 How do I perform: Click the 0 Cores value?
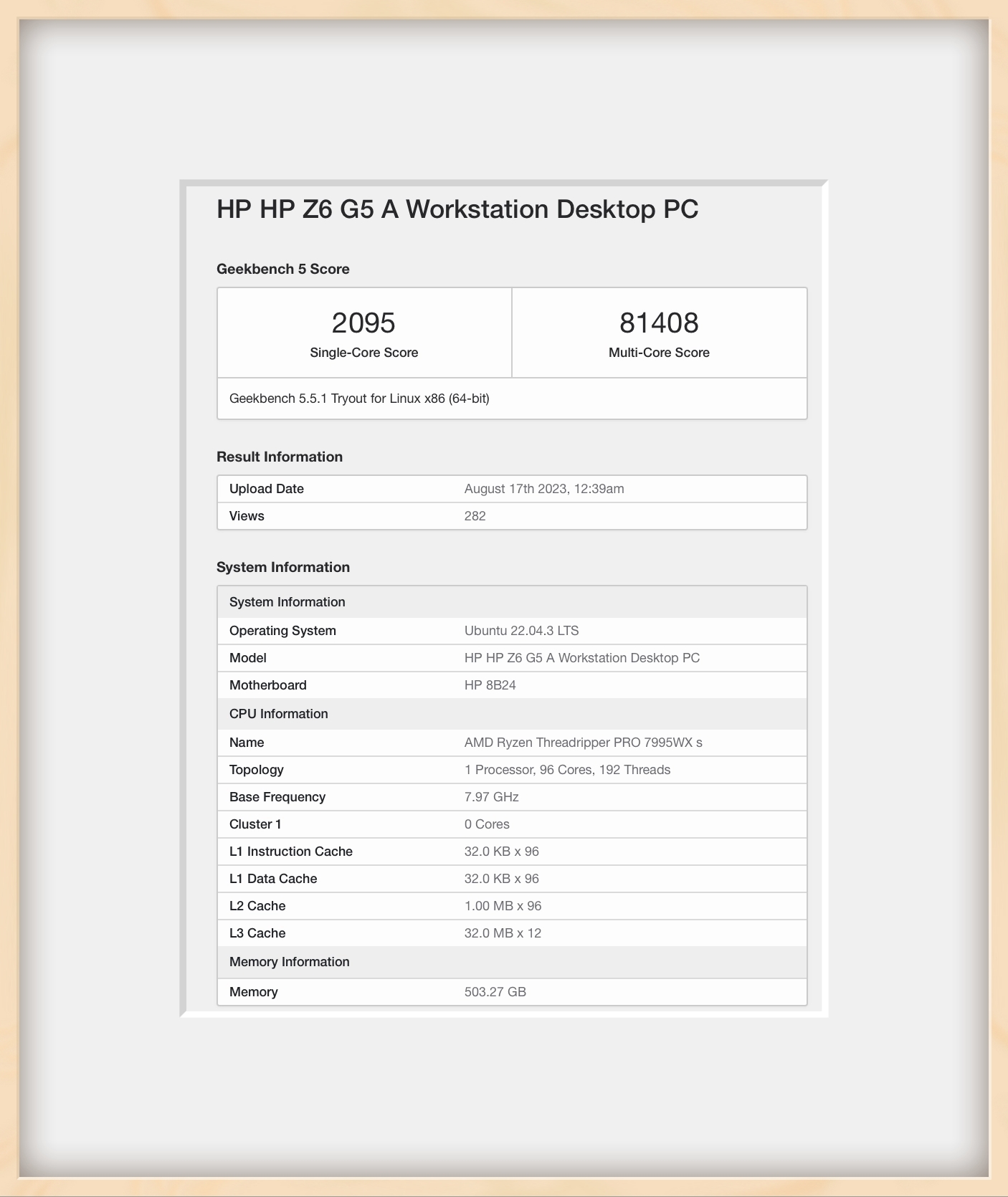[x=488, y=824]
